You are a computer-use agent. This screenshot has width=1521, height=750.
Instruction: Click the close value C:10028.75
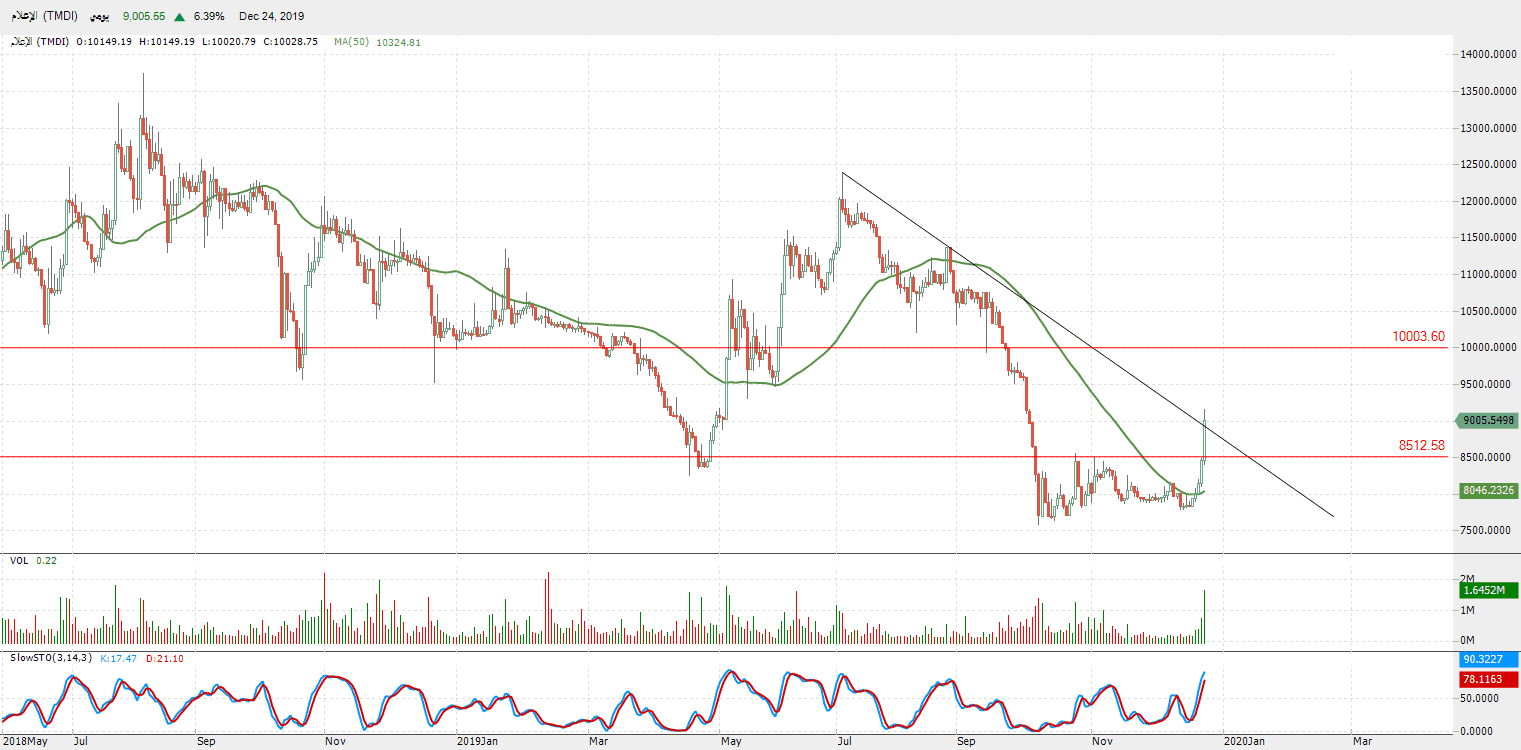click(290, 42)
